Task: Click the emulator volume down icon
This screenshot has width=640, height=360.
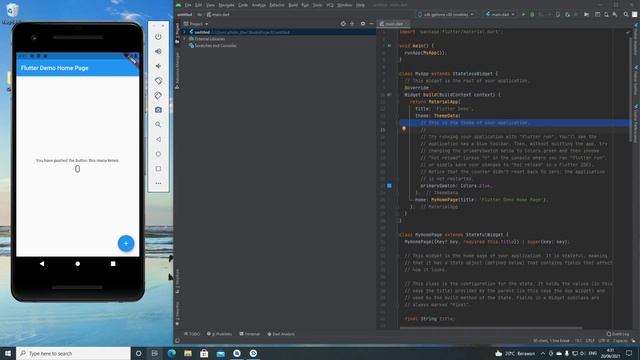Action: (158, 66)
